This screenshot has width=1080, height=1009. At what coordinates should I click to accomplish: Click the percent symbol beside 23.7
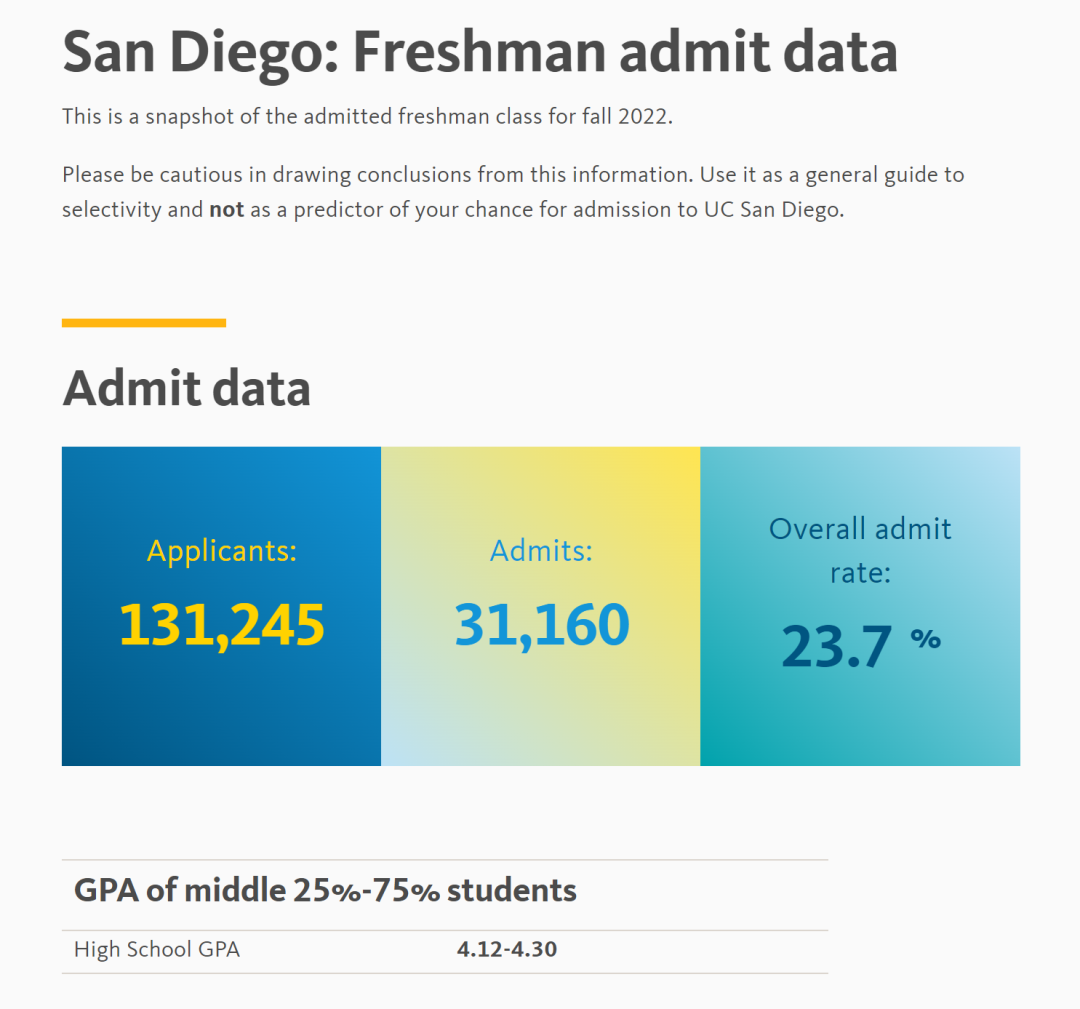pyautogui.click(x=925, y=638)
